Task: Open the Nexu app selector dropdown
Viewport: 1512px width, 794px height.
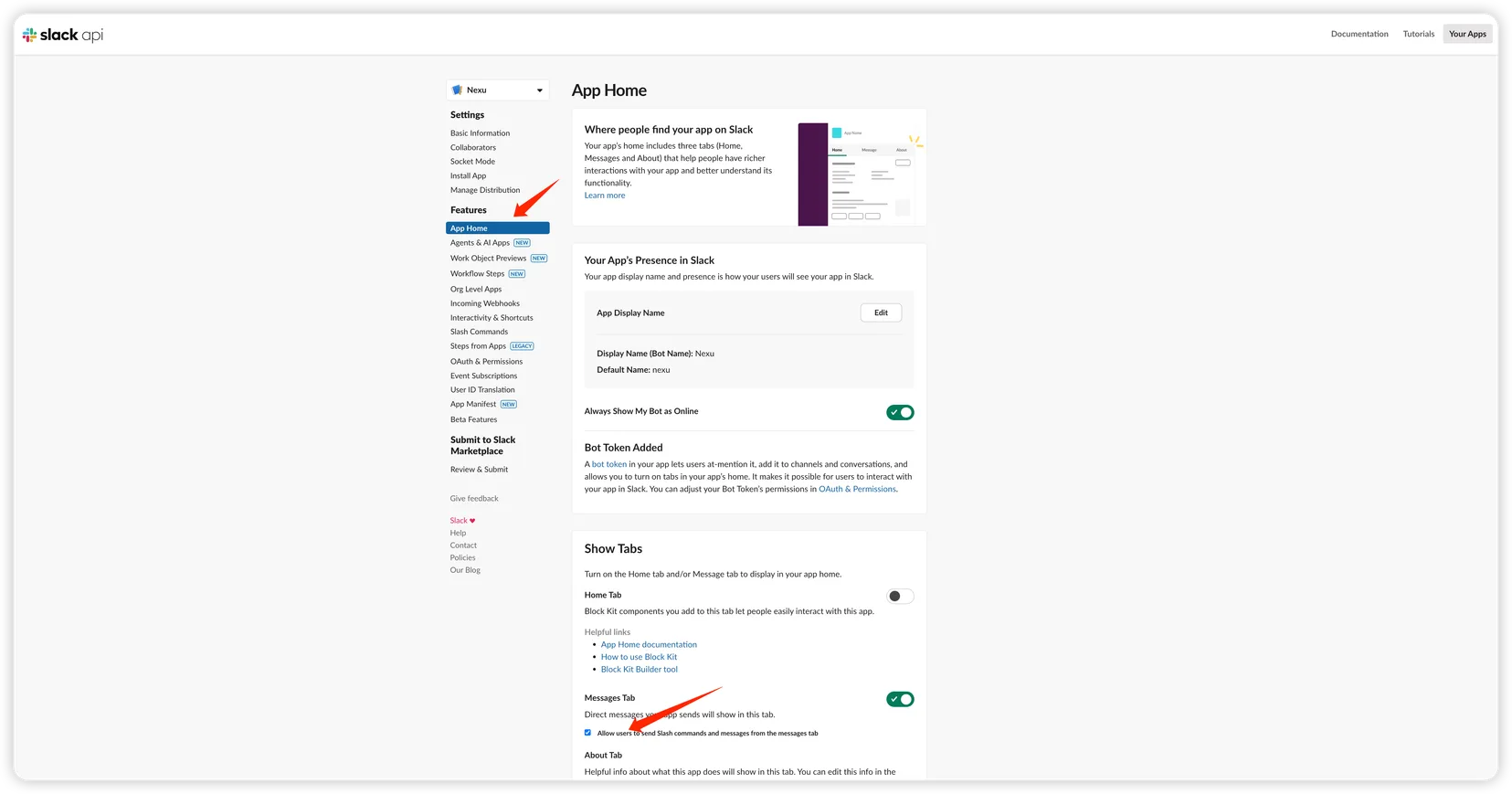Action: tap(498, 90)
